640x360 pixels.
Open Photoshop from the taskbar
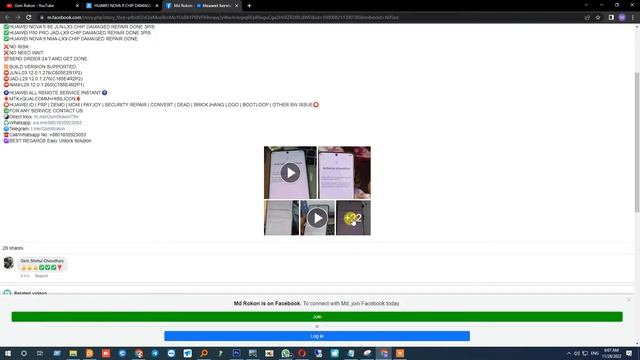(x=236, y=353)
